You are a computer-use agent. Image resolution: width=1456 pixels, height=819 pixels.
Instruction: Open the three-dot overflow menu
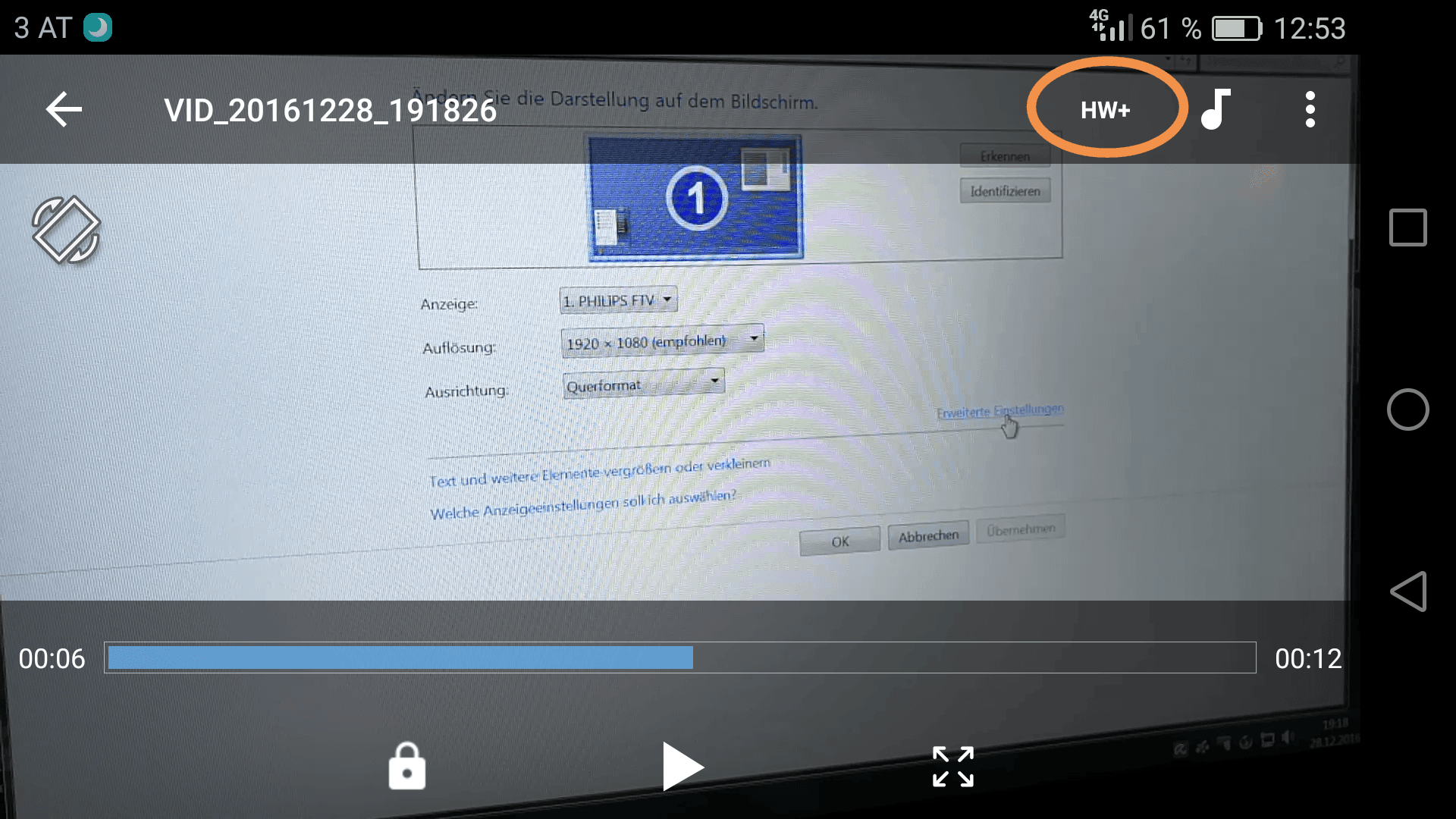pyautogui.click(x=1310, y=110)
